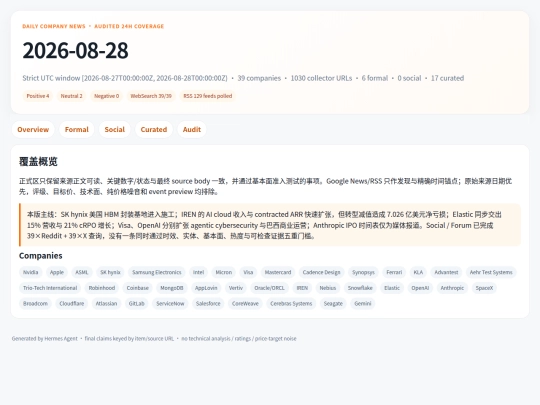
Task: Select the MongoDB company chip
Action: coord(172,288)
